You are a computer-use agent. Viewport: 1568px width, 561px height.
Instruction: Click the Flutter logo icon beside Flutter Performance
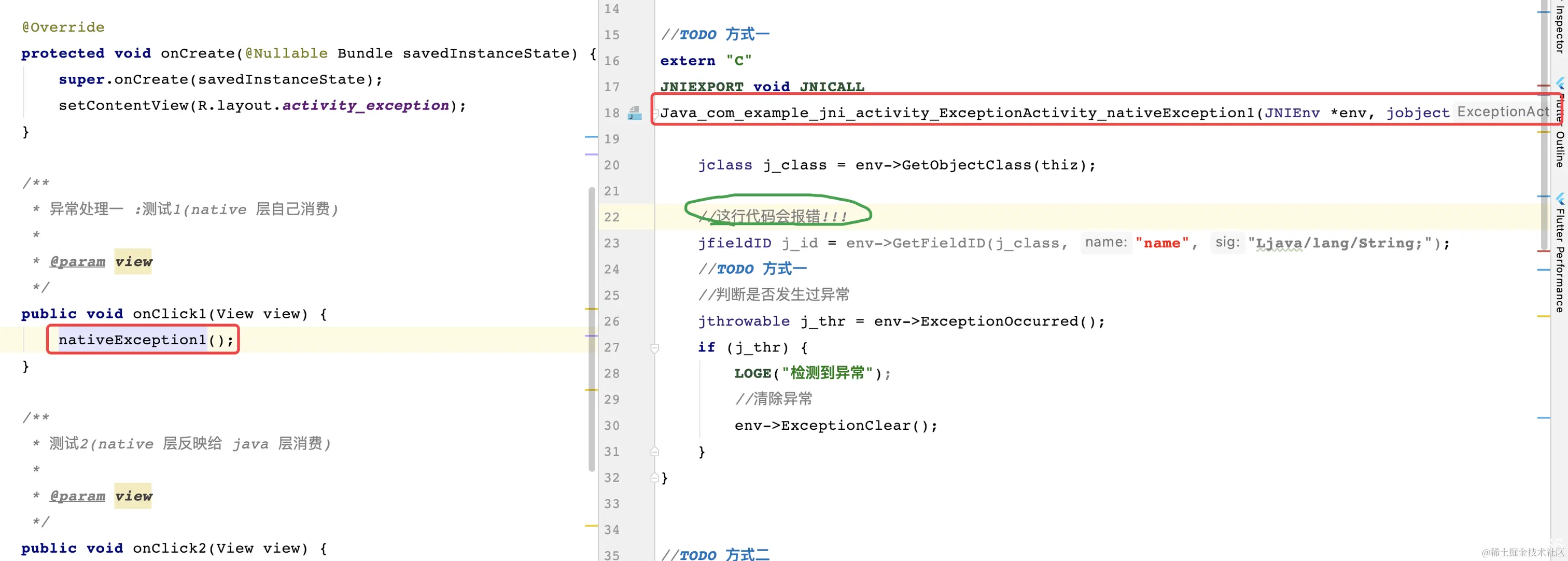[x=1560, y=199]
